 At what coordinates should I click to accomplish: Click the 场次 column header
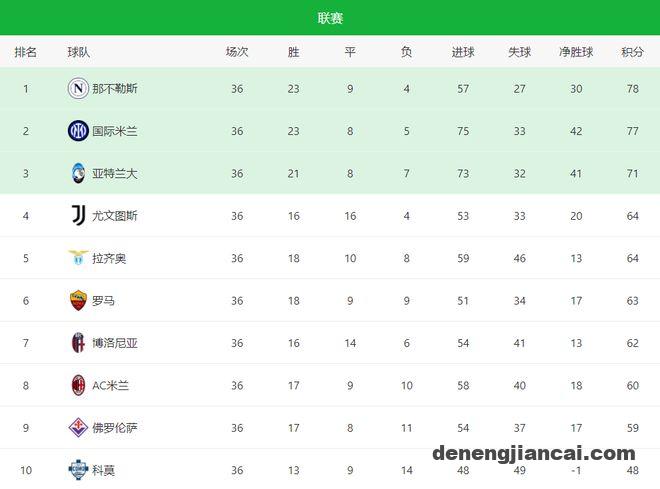point(237,52)
